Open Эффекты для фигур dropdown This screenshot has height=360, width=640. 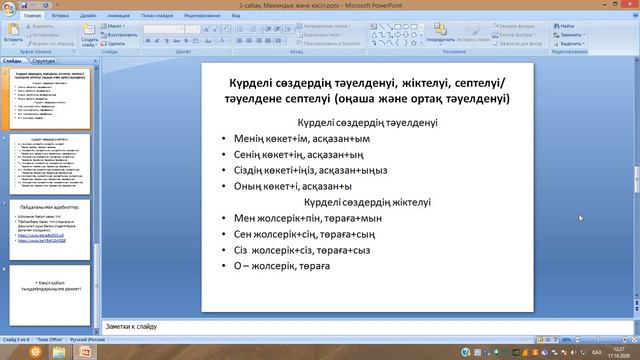519,43
